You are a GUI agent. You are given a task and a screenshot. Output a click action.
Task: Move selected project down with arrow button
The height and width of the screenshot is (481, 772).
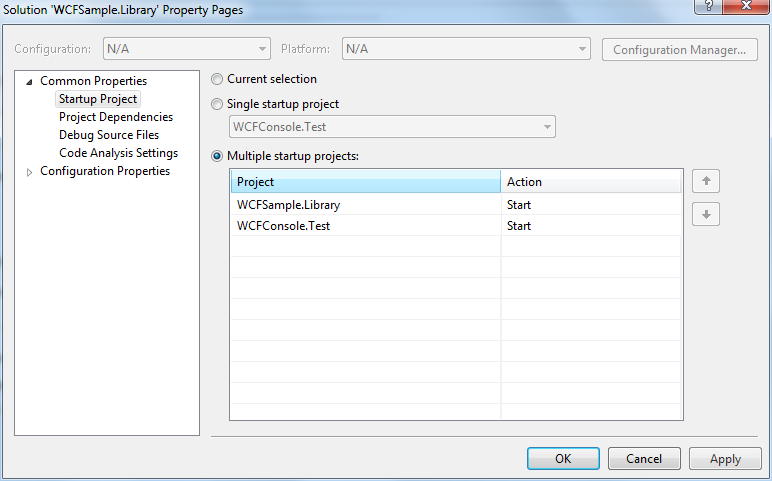[706, 214]
